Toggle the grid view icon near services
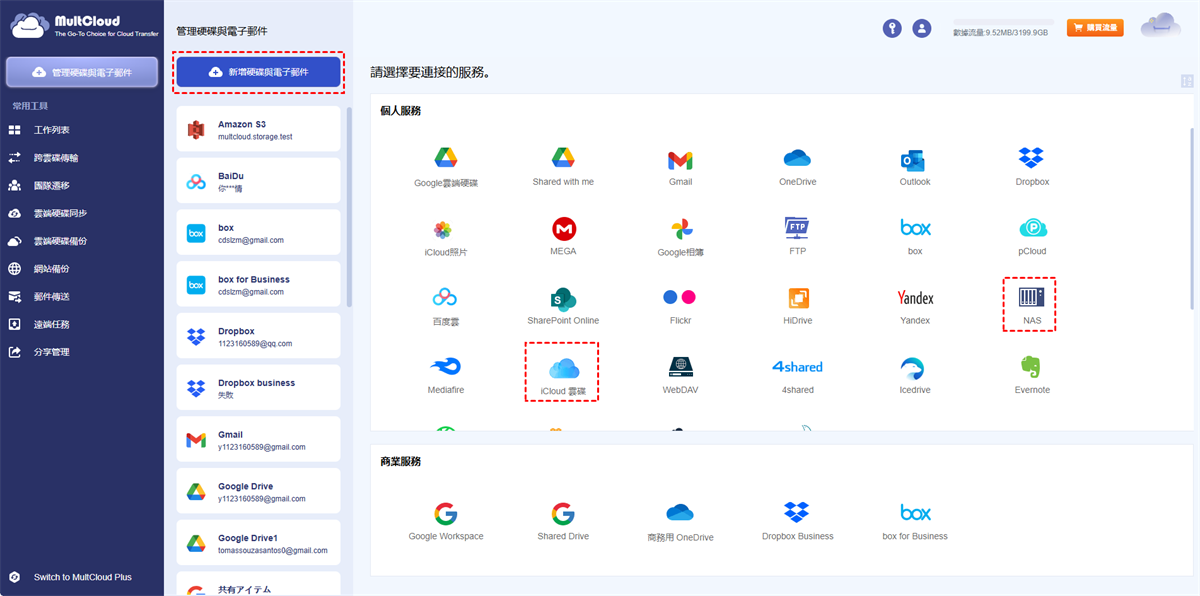The height and width of the screenshot is (596, 1200). (1186, 80)
